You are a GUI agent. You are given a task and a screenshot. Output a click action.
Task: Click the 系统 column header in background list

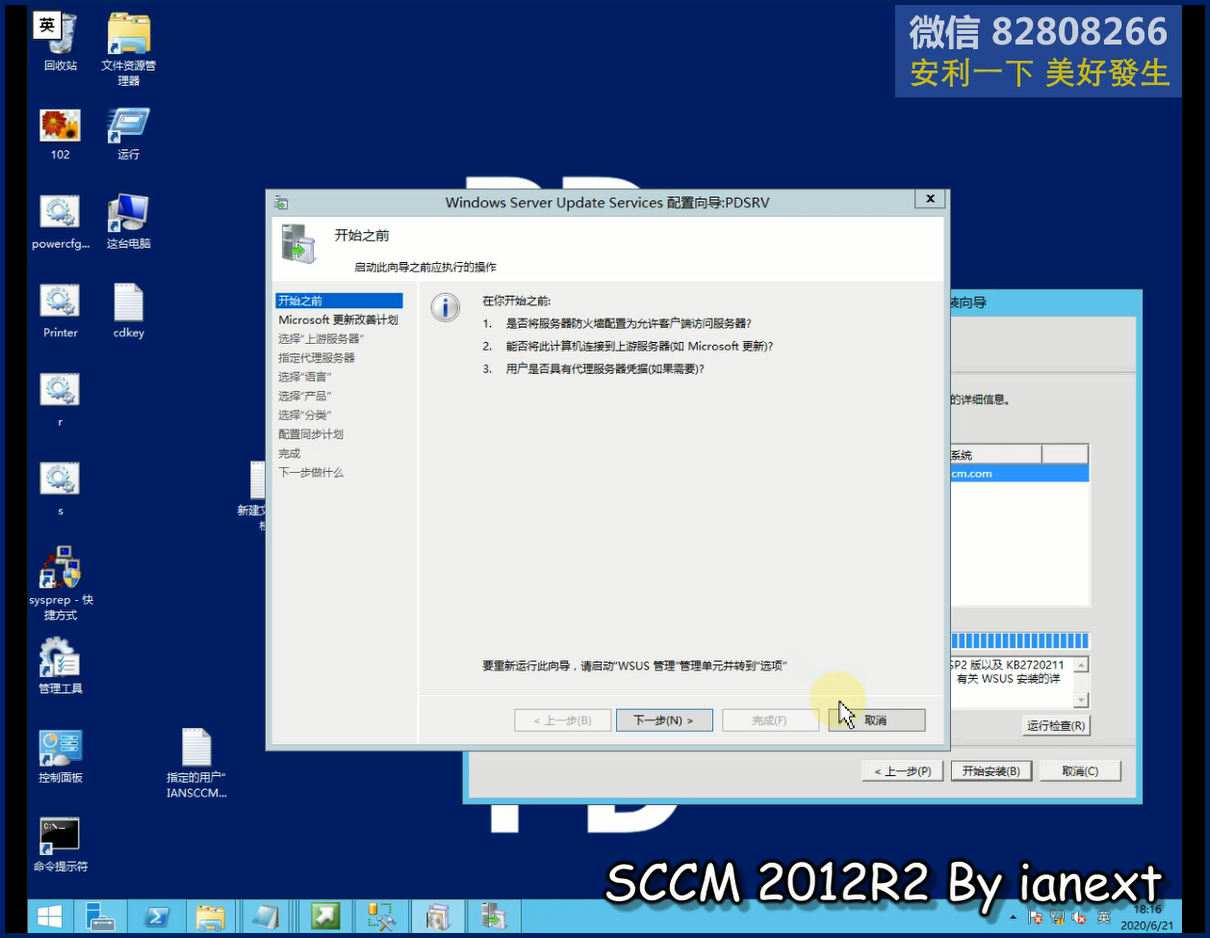994,455
